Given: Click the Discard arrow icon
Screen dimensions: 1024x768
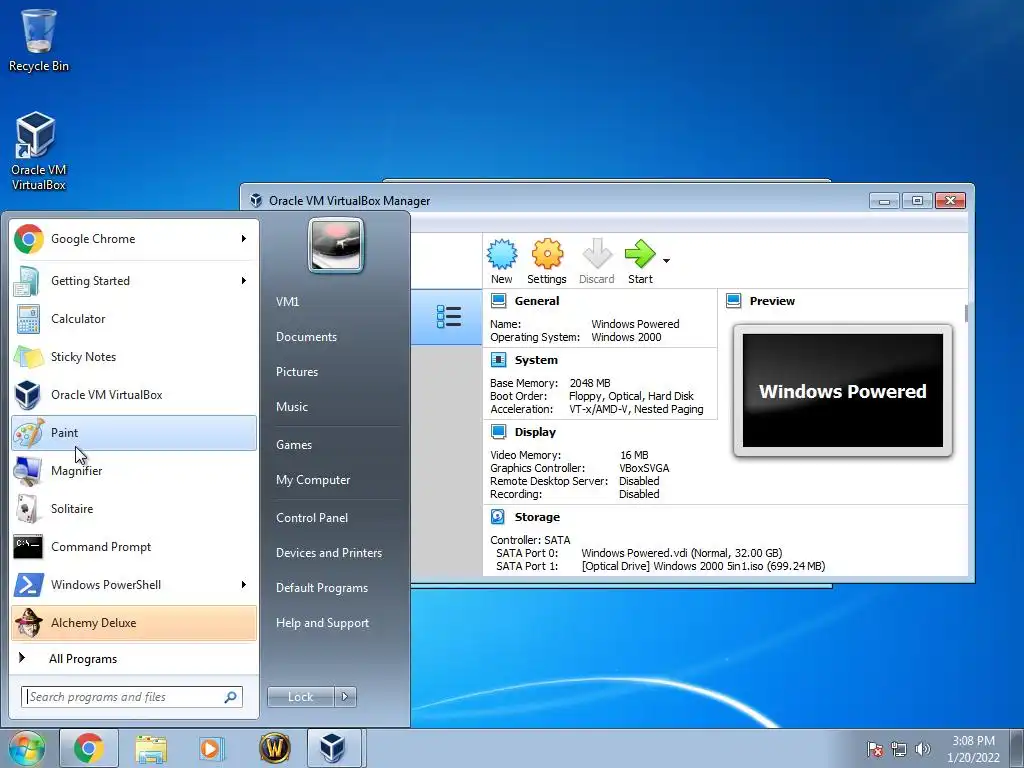Looking at the screenshot, I should [596, 255].
